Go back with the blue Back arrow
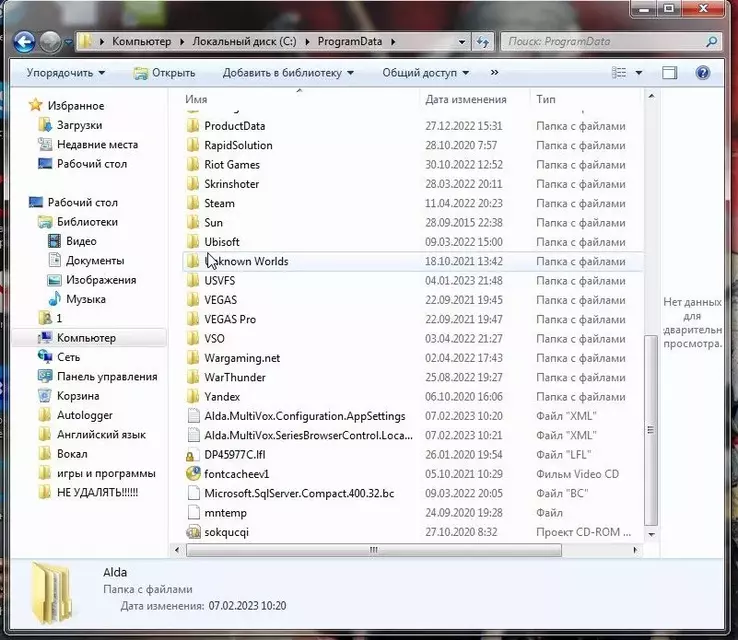Image resolution: width=738 pixels, height=640 pixels. [24, 42]
